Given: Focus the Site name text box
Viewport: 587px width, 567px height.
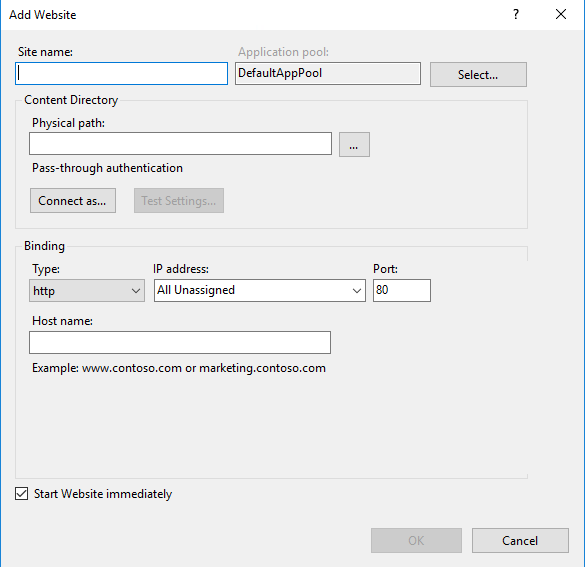Looking at the screenshot, I should pos(121,73).
